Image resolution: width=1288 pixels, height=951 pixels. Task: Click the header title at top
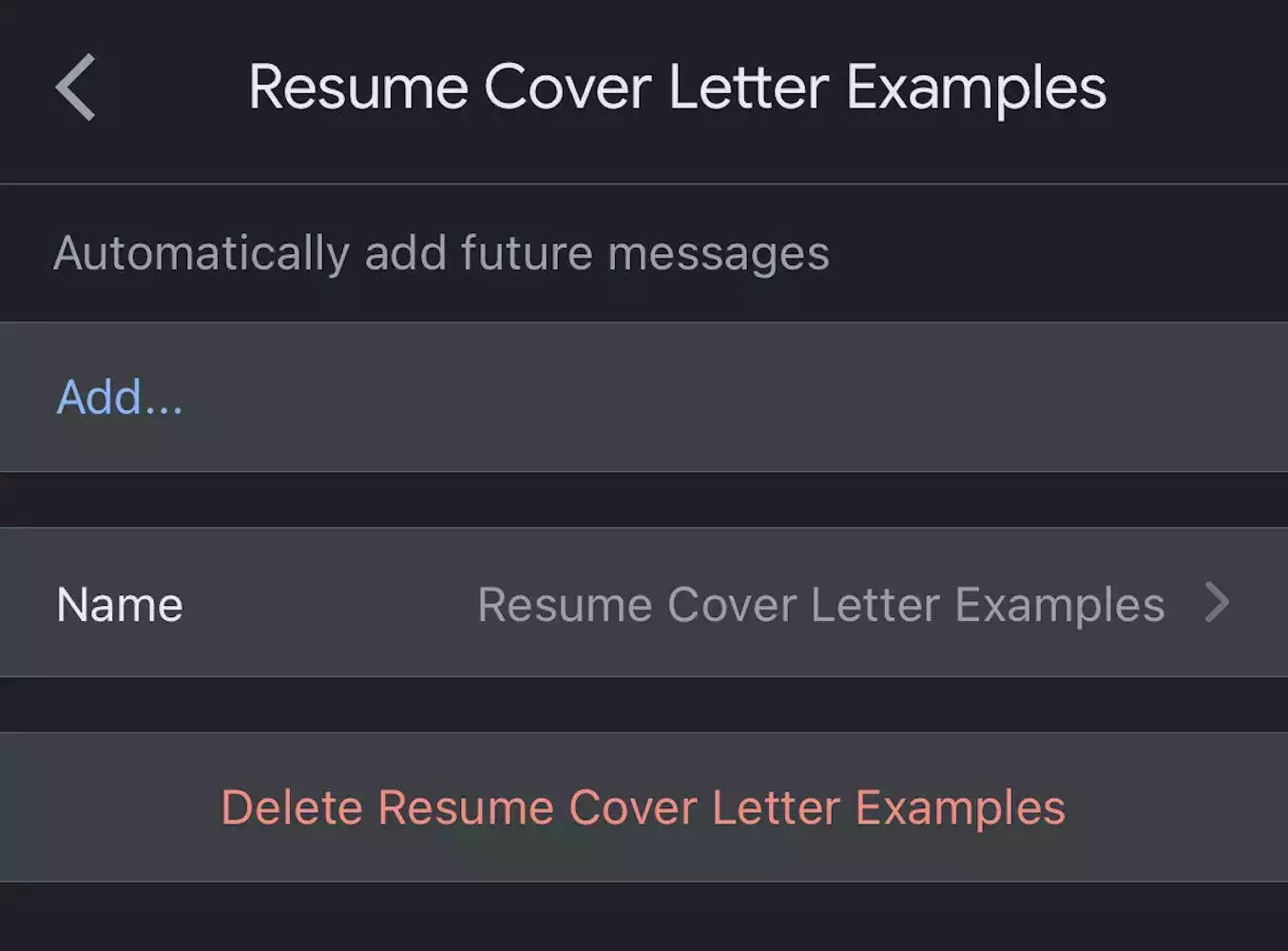point(677,87)
